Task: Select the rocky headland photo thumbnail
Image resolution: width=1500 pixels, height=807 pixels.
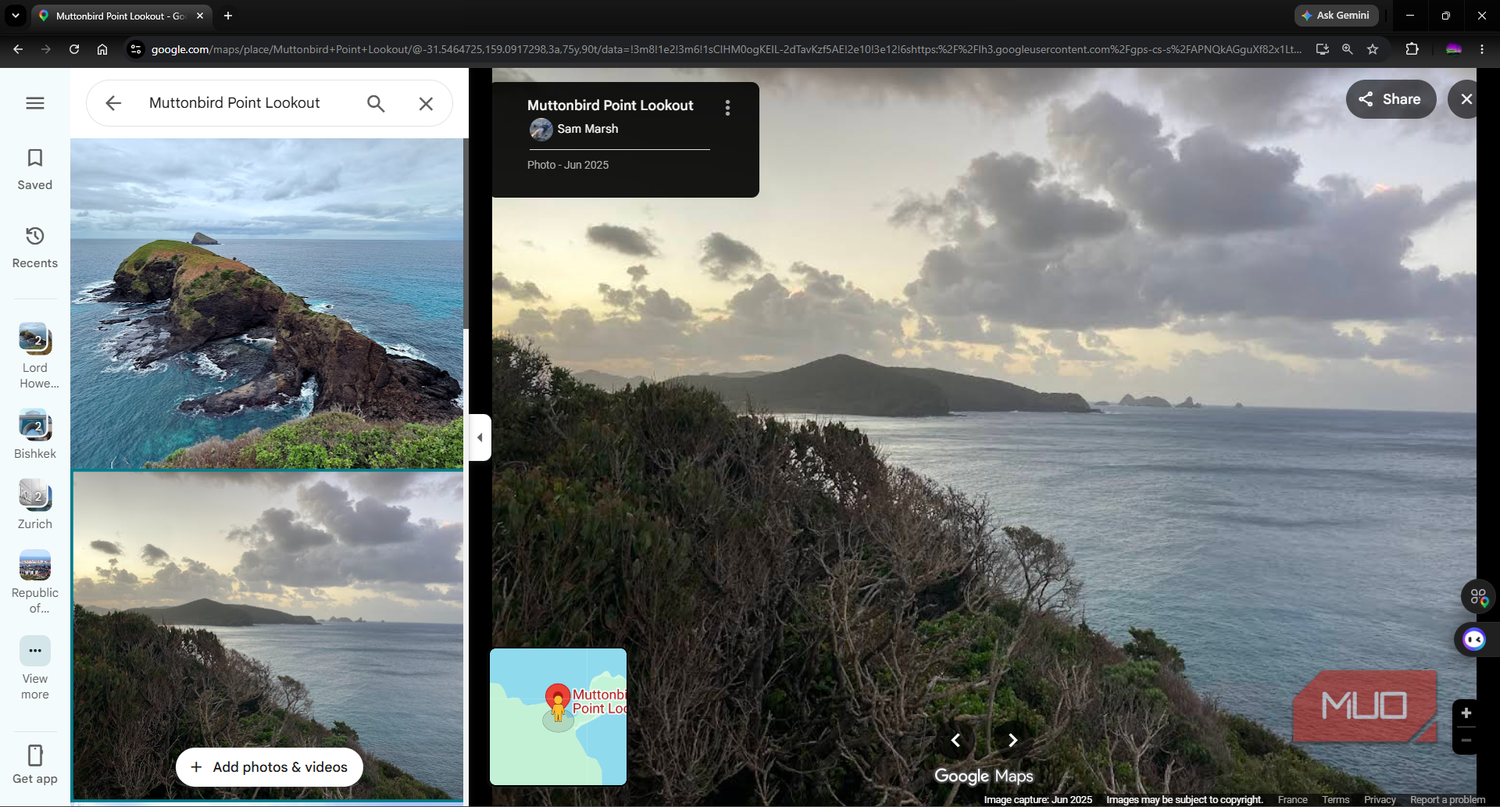Action: (267, 303)
